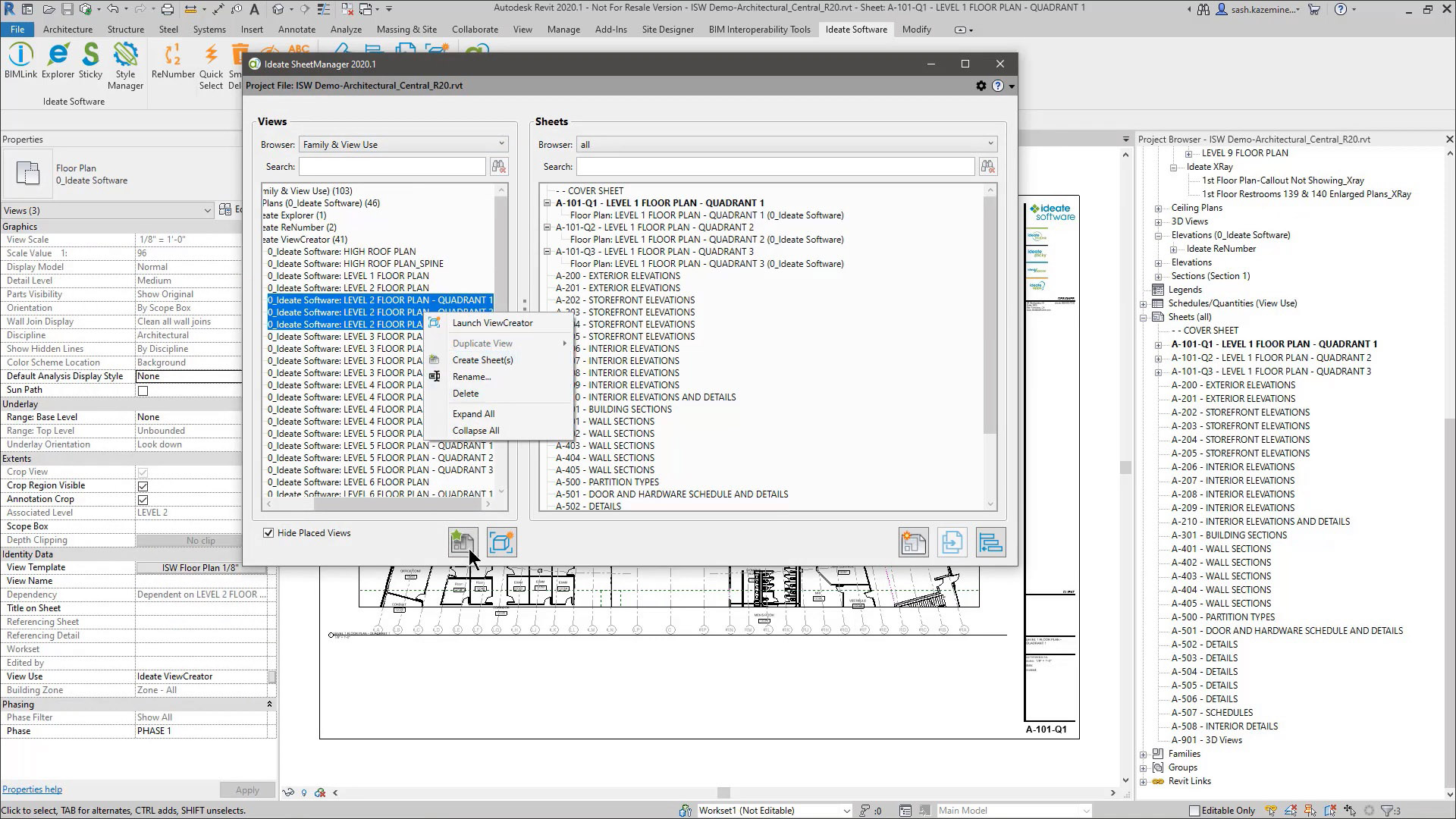1456x819 pixels.
Task: Open the Workset1 (Not Editable) dropdown
Action: coord(773,811)
